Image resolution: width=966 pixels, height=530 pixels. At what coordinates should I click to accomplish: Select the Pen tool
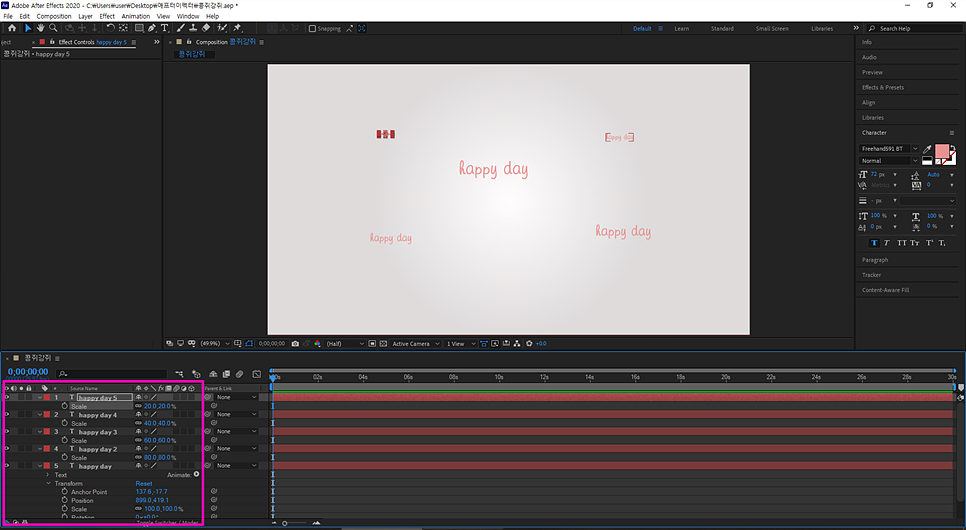point(152,28)
